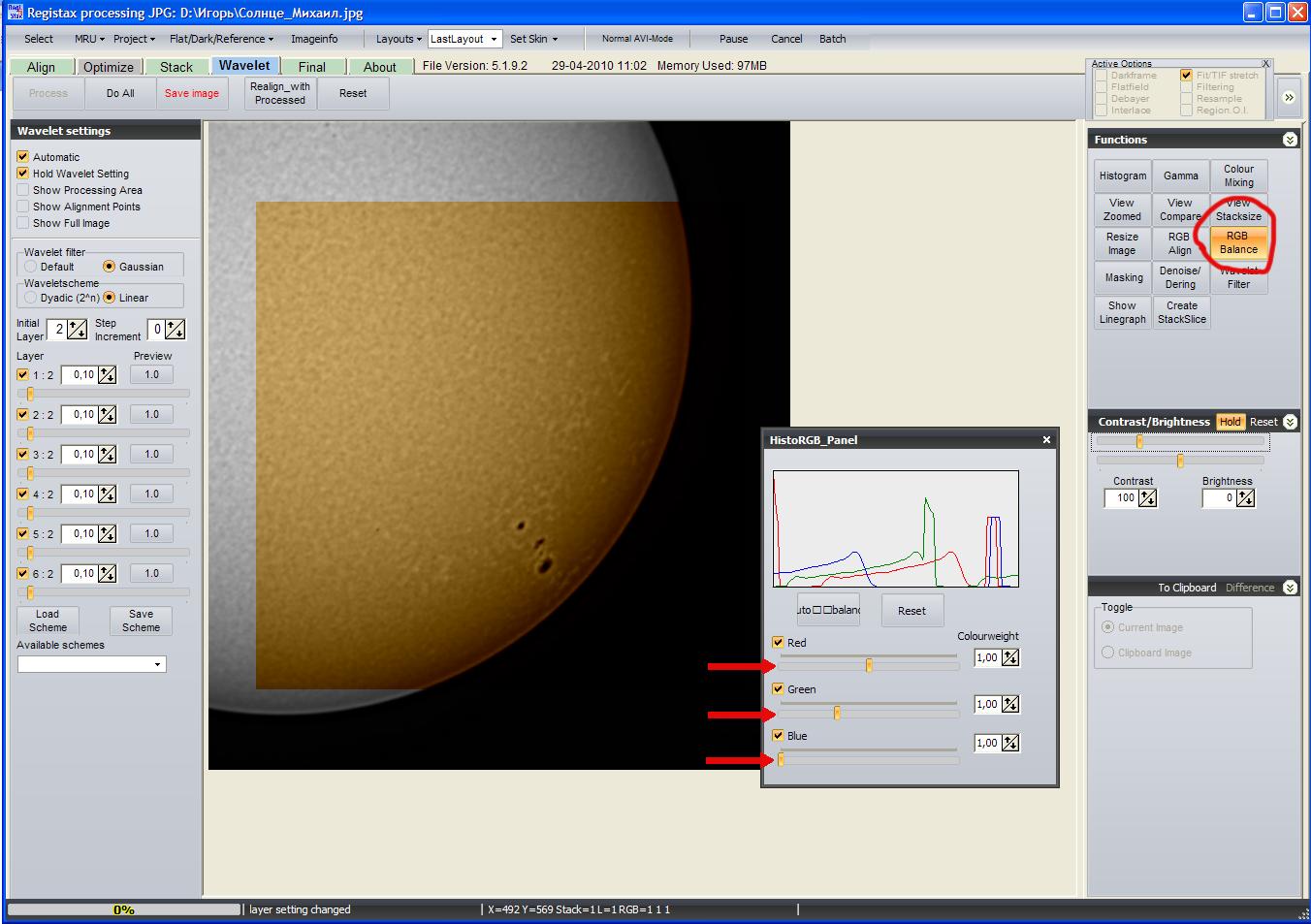Click the stepper icon beside Contrast value
Screen dimensions: 1311x924
pos(1148,497)
